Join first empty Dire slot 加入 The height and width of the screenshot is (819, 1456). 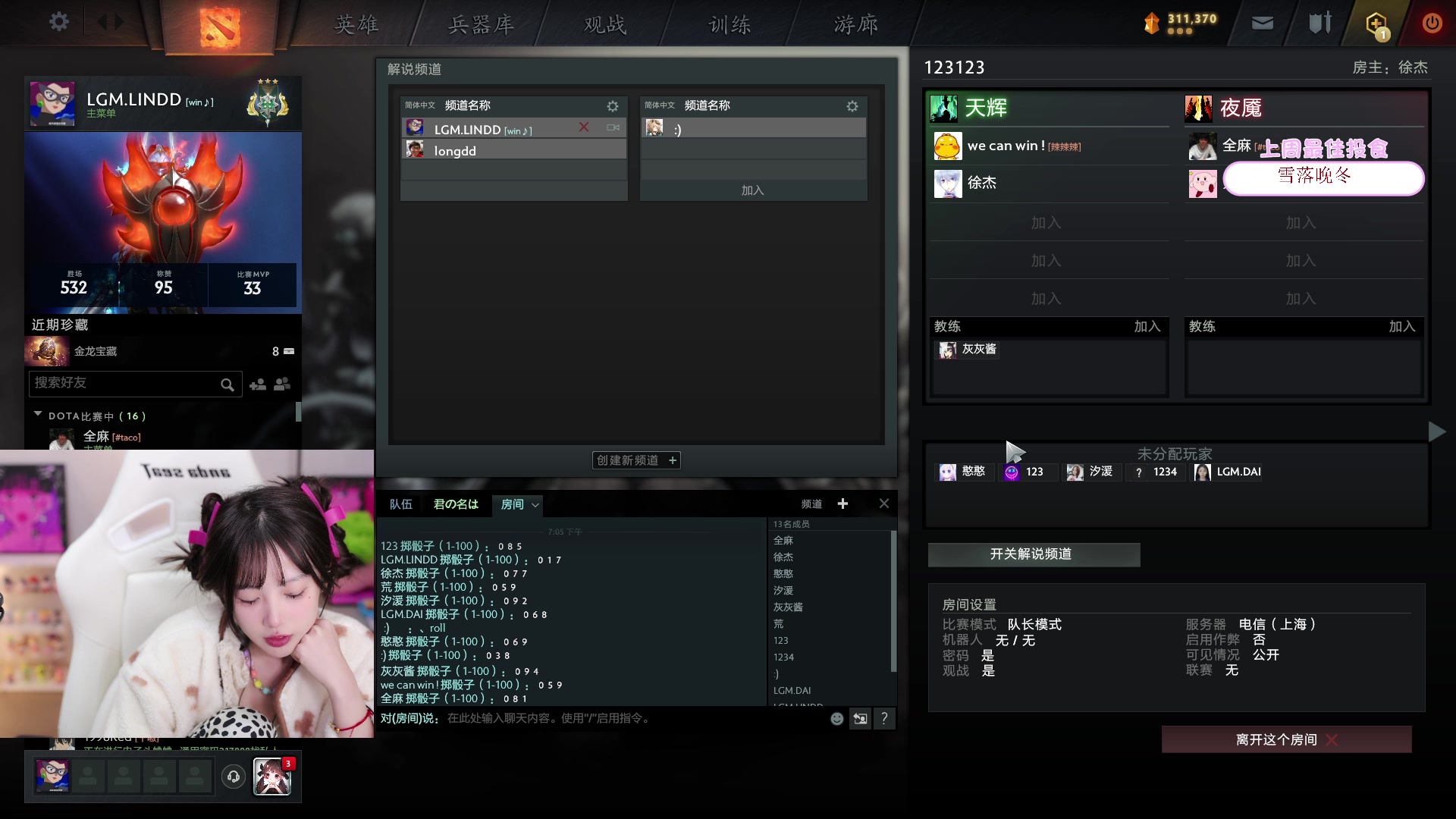tap(1301, 223)
